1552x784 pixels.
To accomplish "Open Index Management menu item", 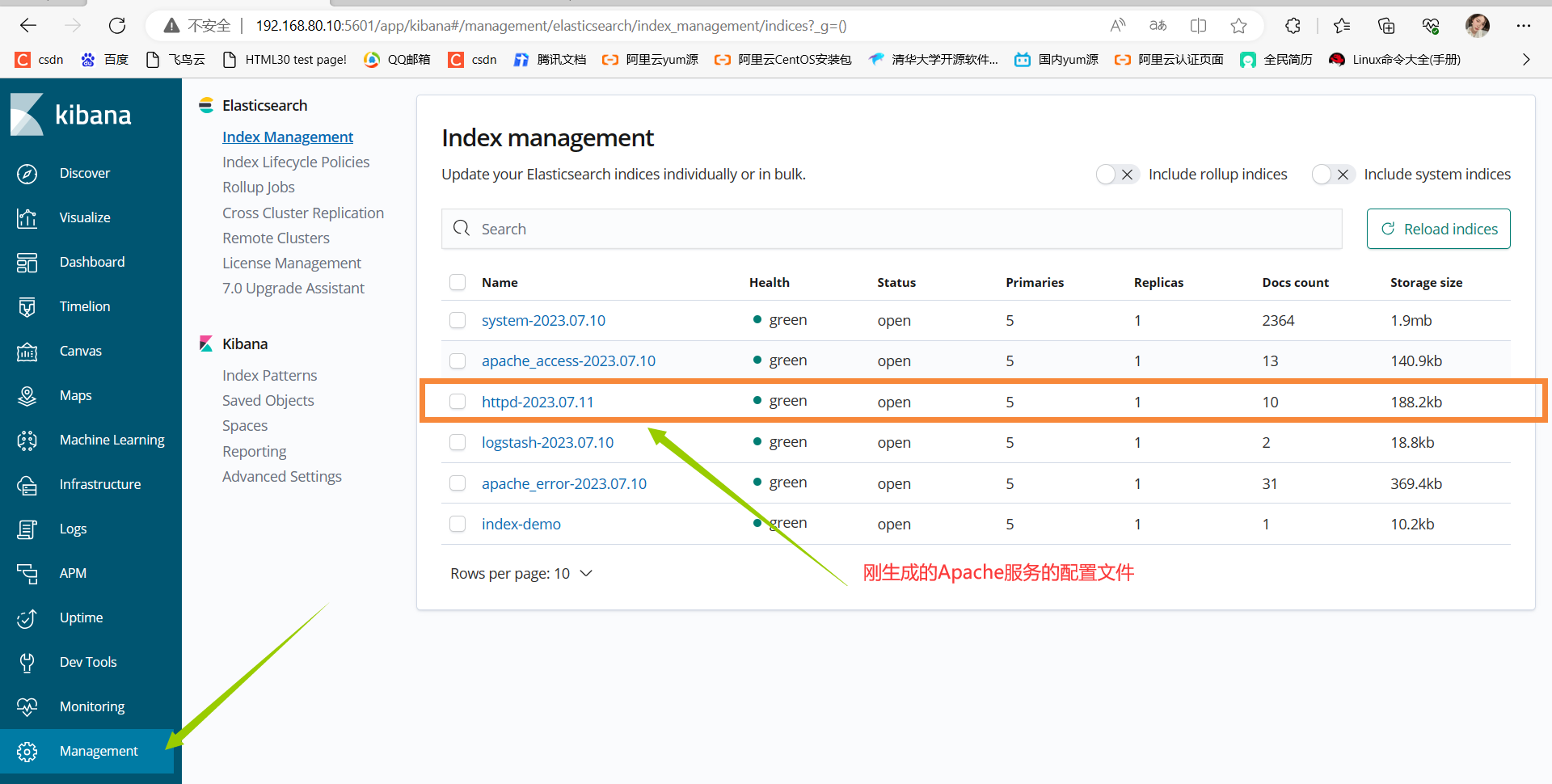I will tap(288, 137).
